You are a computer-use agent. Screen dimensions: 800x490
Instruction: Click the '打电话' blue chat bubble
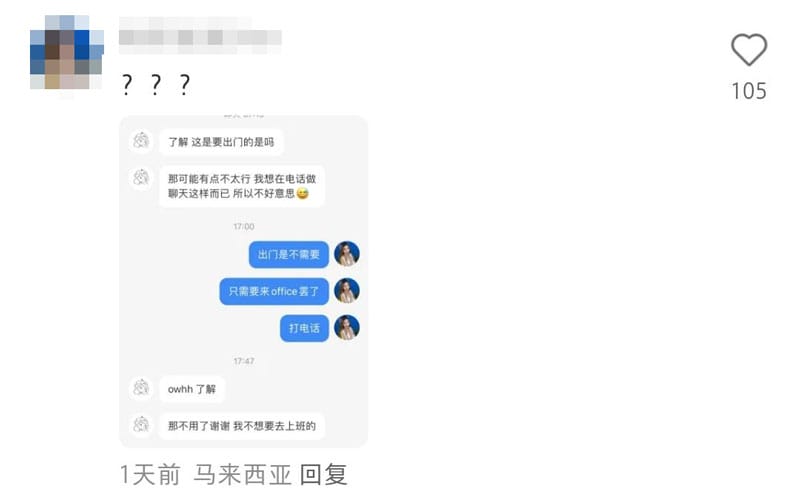[304, 328]
